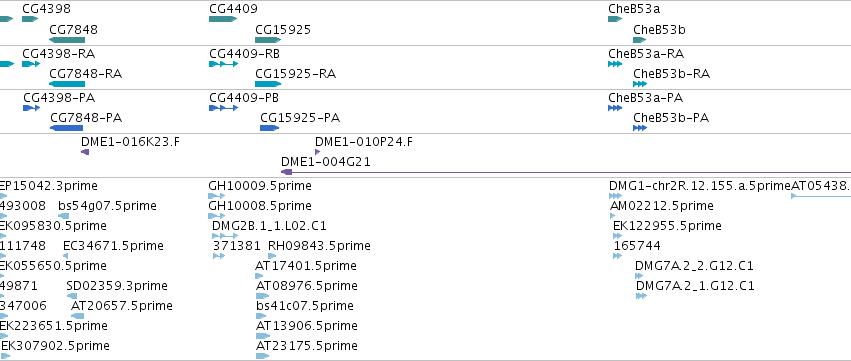Select the DME1-010P24.F small marker

pyautogui.click(x=317, y=152)
